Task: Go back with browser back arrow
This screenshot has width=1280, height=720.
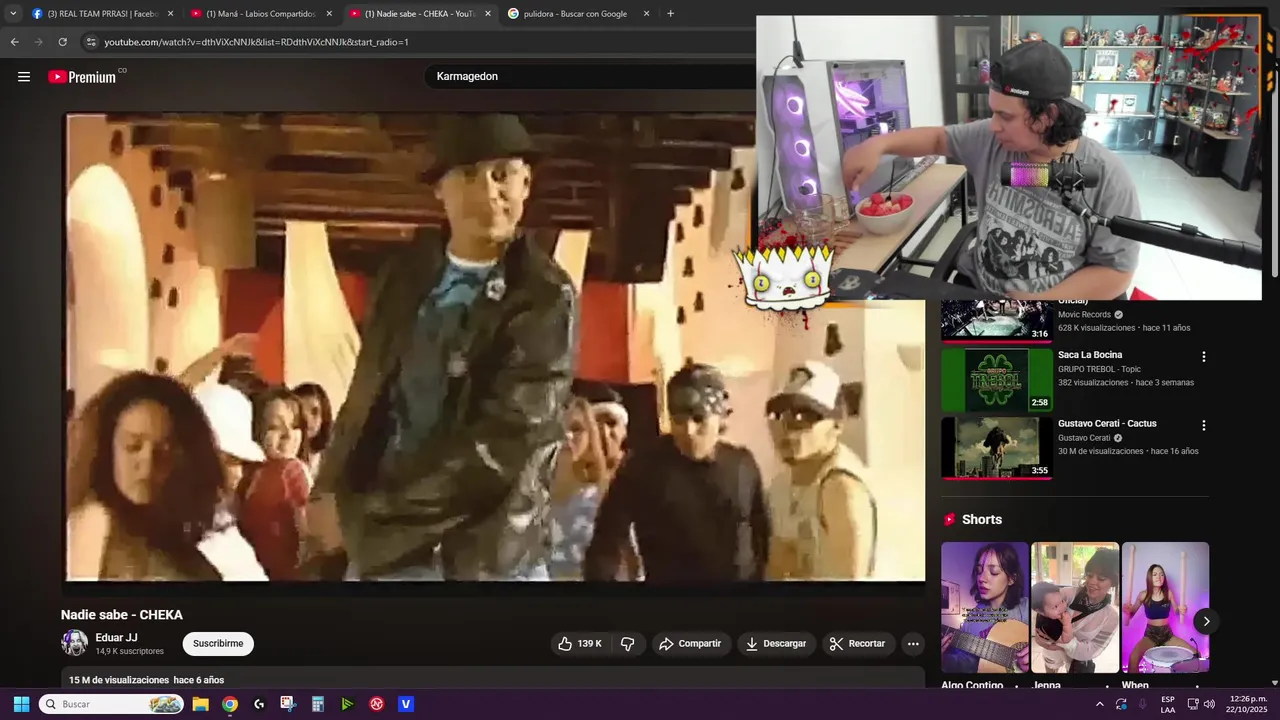Action: pyautogui.click(x=14, y=42)
